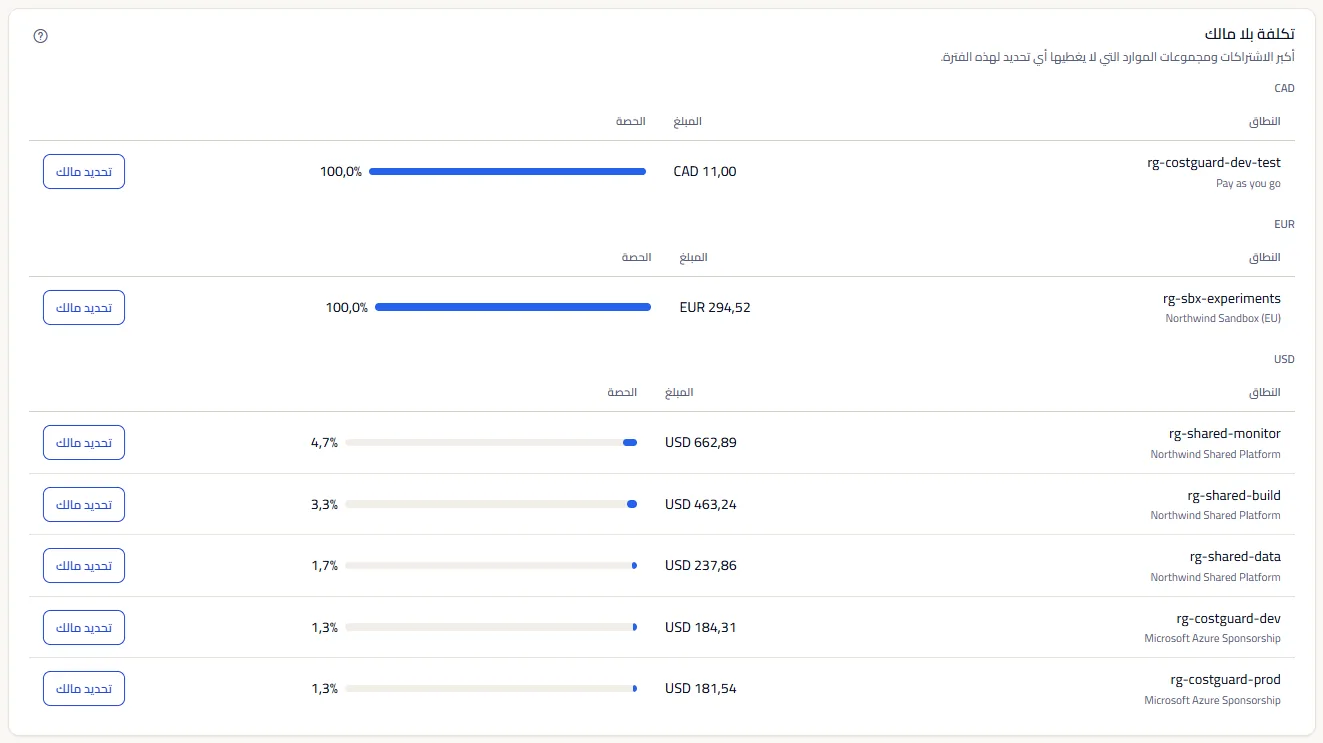Viewport: 1323px width, 743px height.
Task: Click the amount "USD 662,89"
Action: point(701,442)
